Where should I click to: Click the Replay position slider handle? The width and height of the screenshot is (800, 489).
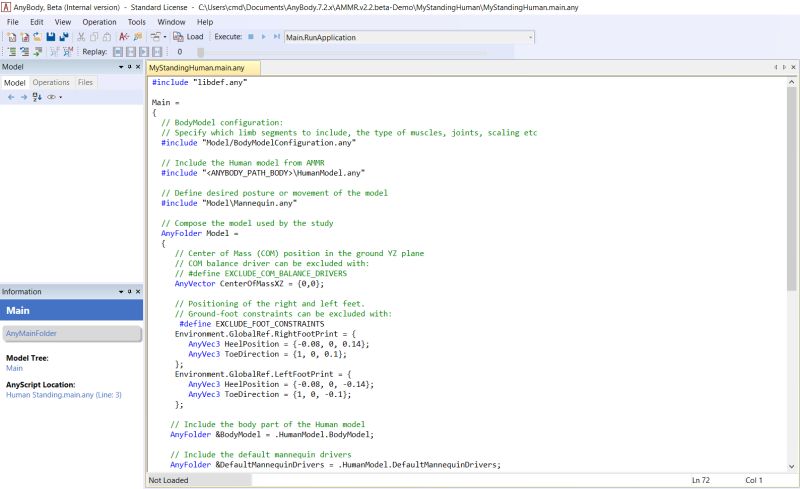(201, 52)
